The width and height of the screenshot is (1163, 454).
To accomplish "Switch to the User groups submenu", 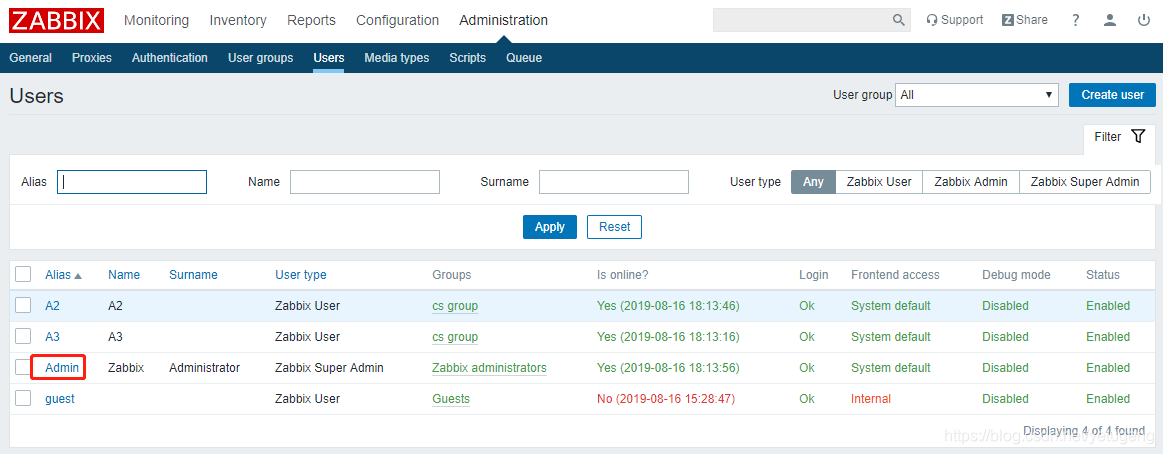I will coord(260,58).
